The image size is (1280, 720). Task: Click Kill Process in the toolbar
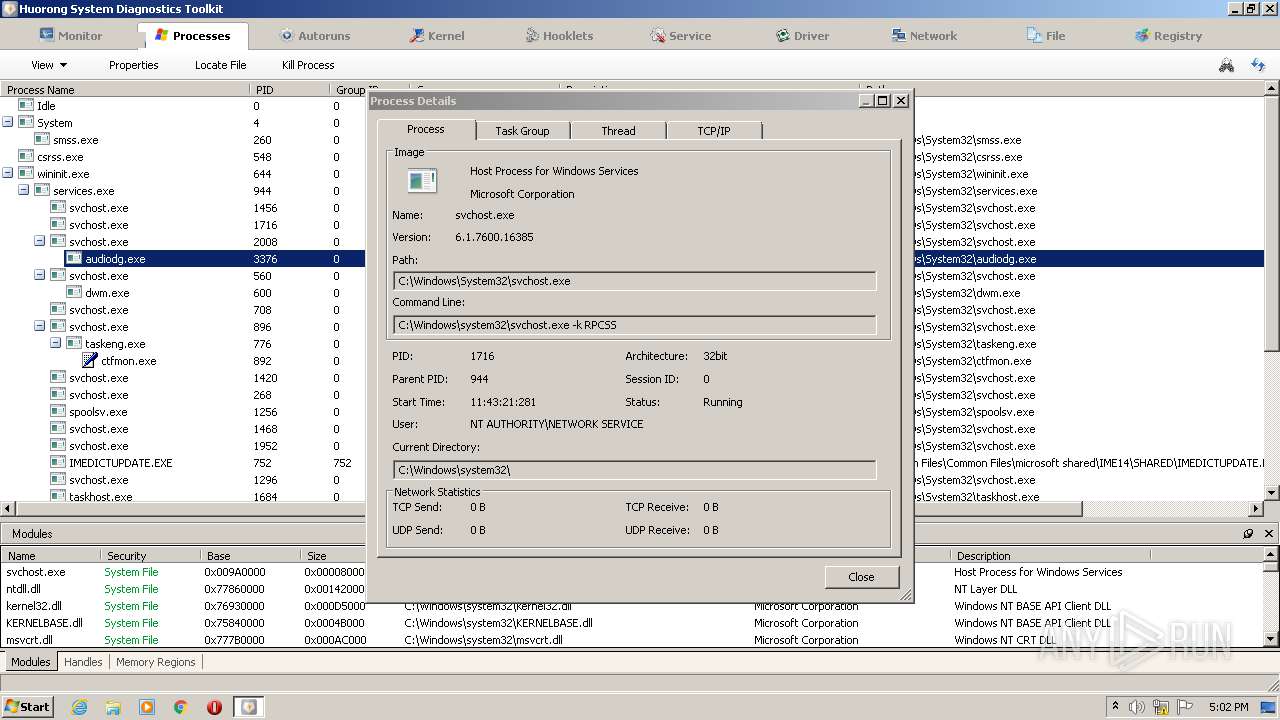point(308,65)
